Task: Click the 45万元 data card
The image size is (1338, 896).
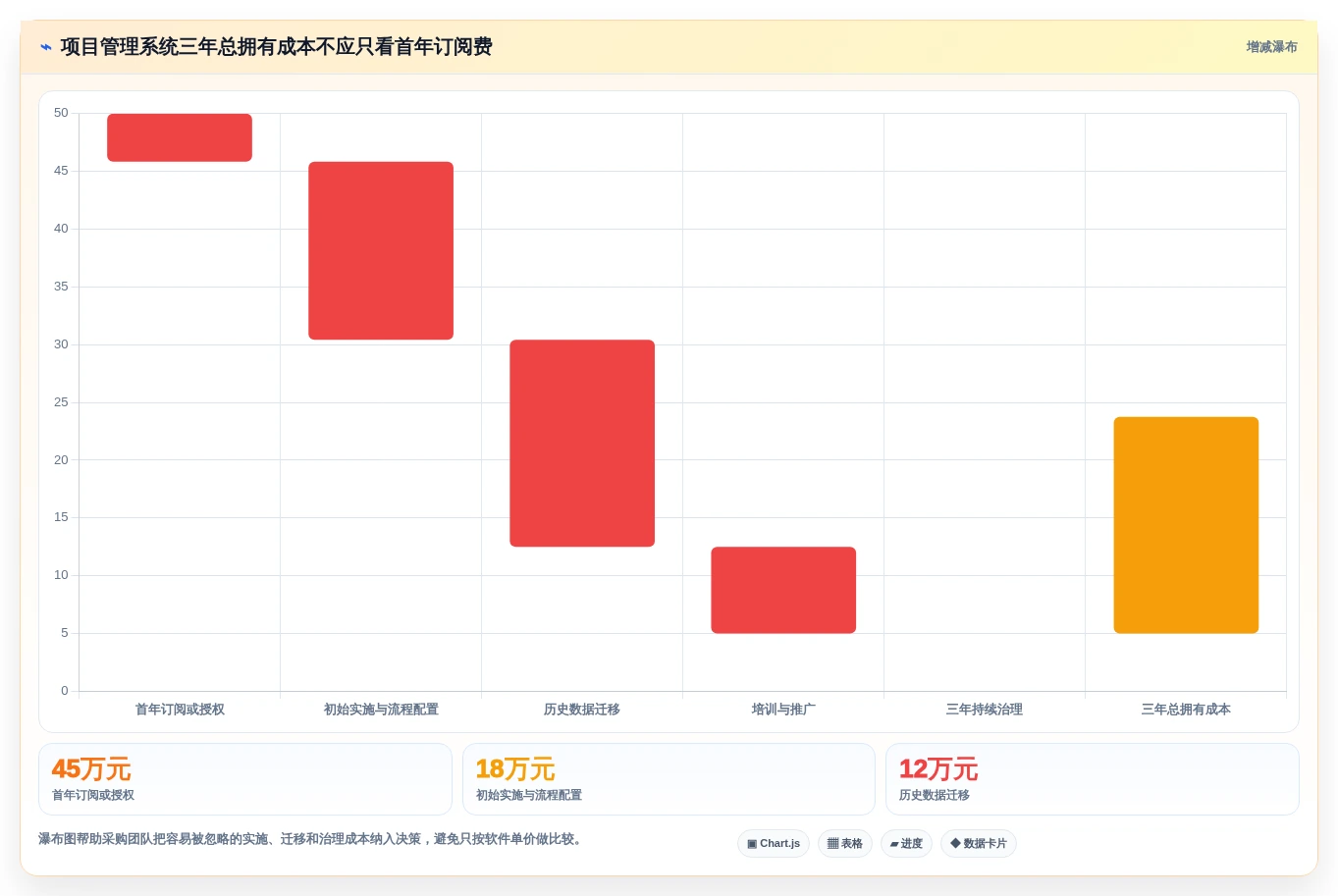Action: click(245, 779)
